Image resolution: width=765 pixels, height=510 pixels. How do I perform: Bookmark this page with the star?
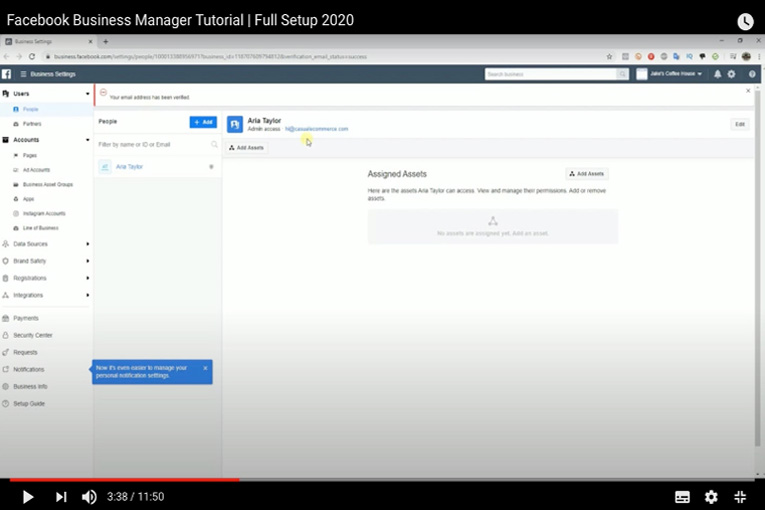[609, 57]
